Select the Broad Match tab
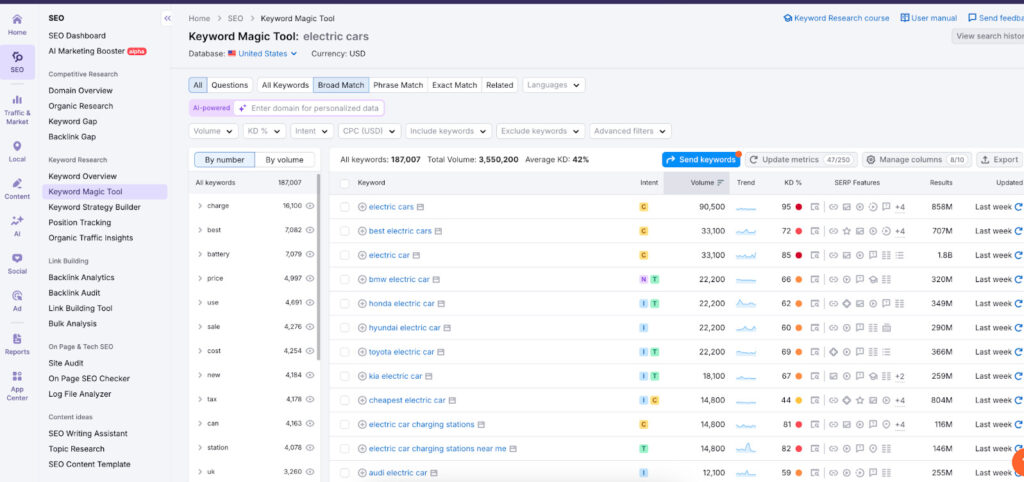Viewport: 1024px width, 482px height. (341, 85)
